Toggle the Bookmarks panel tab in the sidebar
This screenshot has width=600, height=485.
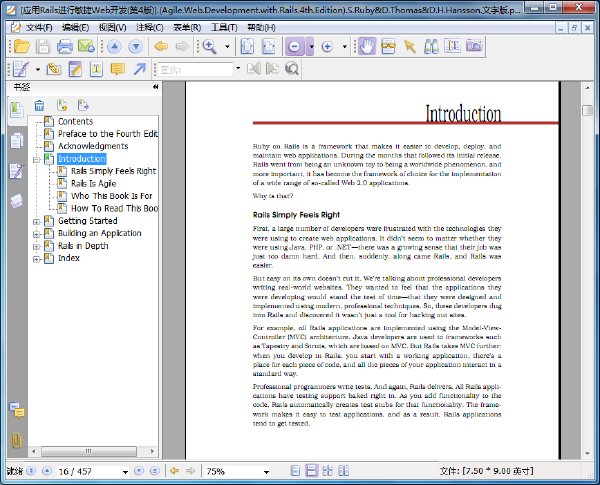click(16, 110)
